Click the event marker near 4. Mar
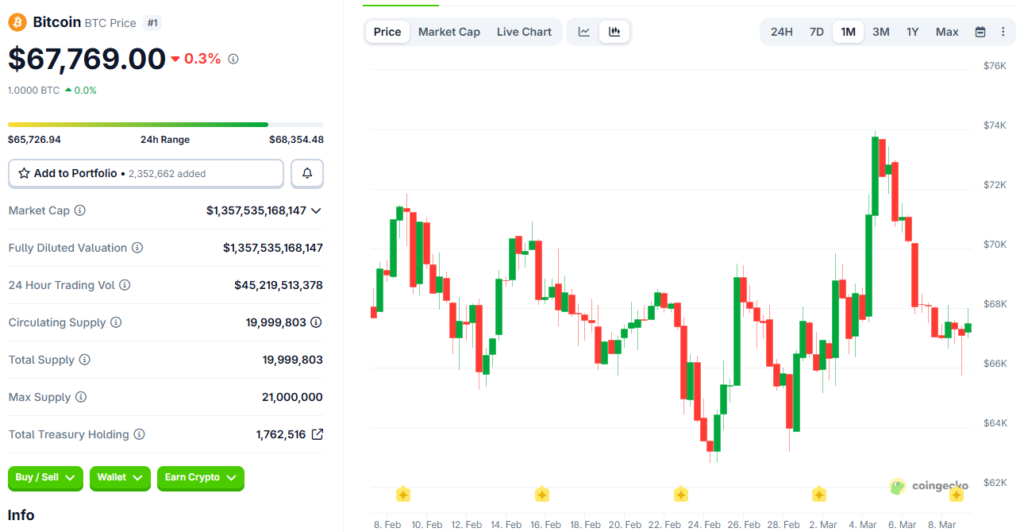Image resolution: width=1024 pixels, height=532 pixels. point(819,494)
